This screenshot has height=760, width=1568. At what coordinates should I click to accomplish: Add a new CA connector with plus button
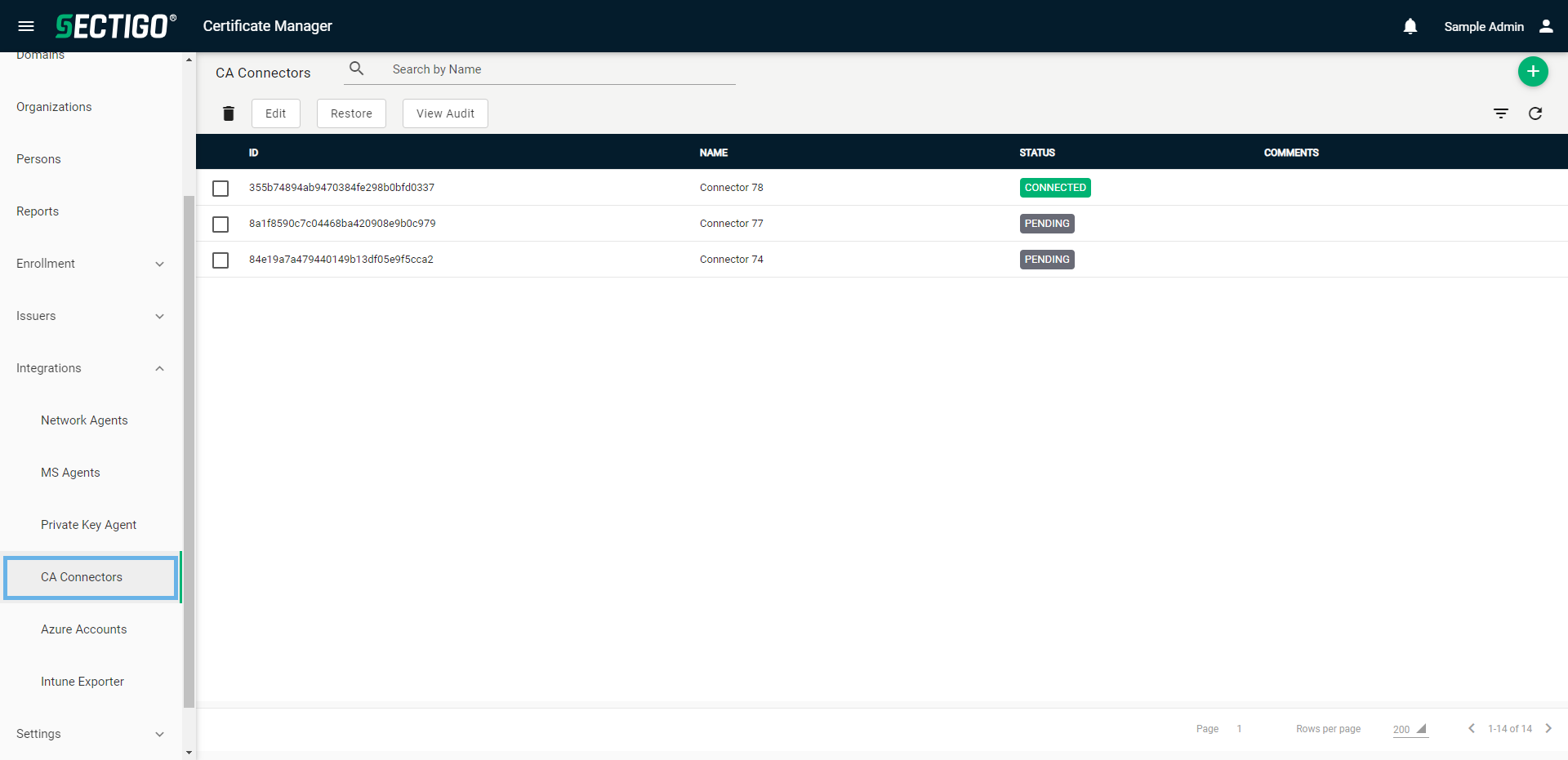[x=1533, y=72]
